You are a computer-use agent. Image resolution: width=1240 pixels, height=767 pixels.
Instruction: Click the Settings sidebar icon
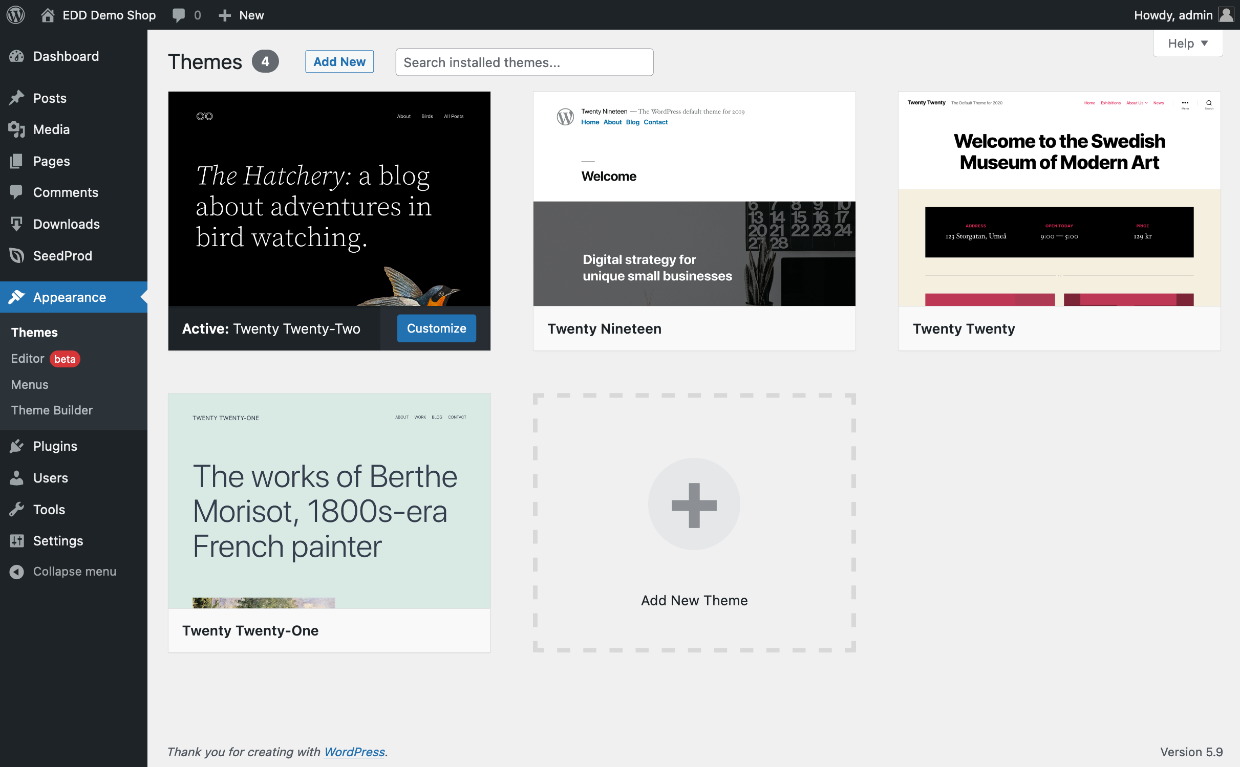tap(22, 541)
